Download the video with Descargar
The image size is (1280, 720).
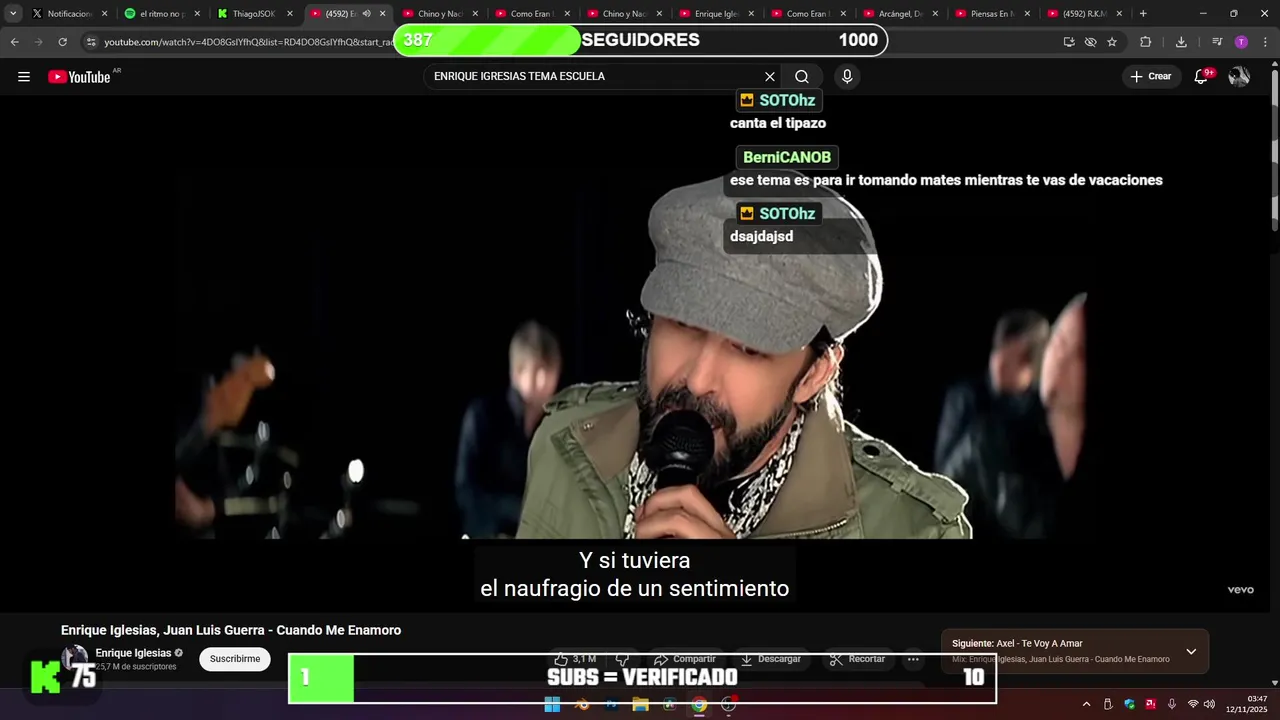(x=771, y=659)
